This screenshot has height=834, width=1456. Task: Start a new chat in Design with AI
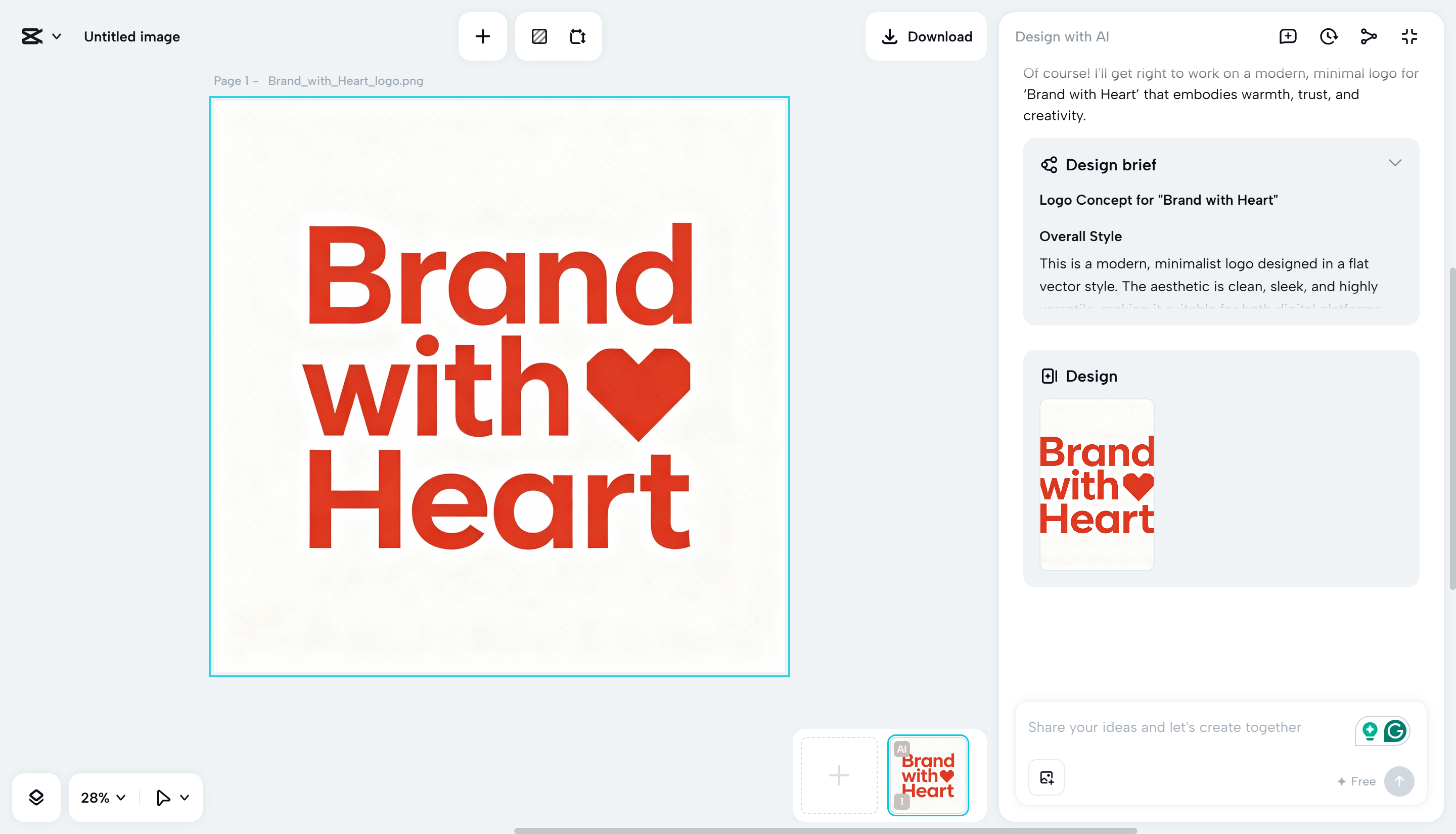1288,36
